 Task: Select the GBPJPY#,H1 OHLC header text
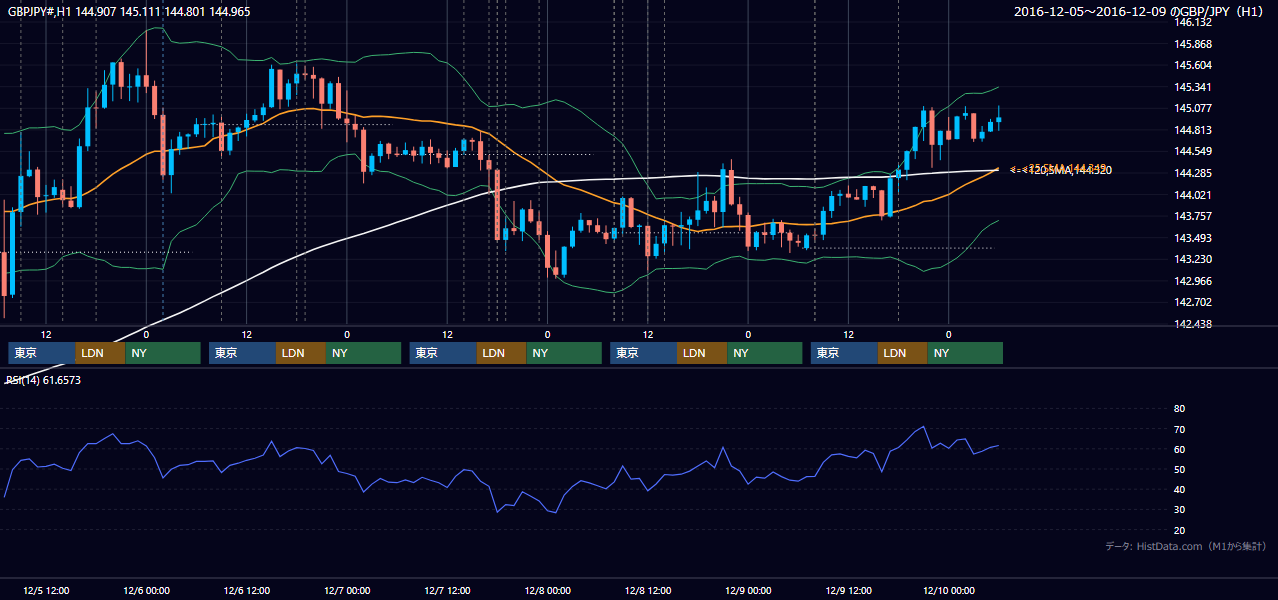(128, 11)
